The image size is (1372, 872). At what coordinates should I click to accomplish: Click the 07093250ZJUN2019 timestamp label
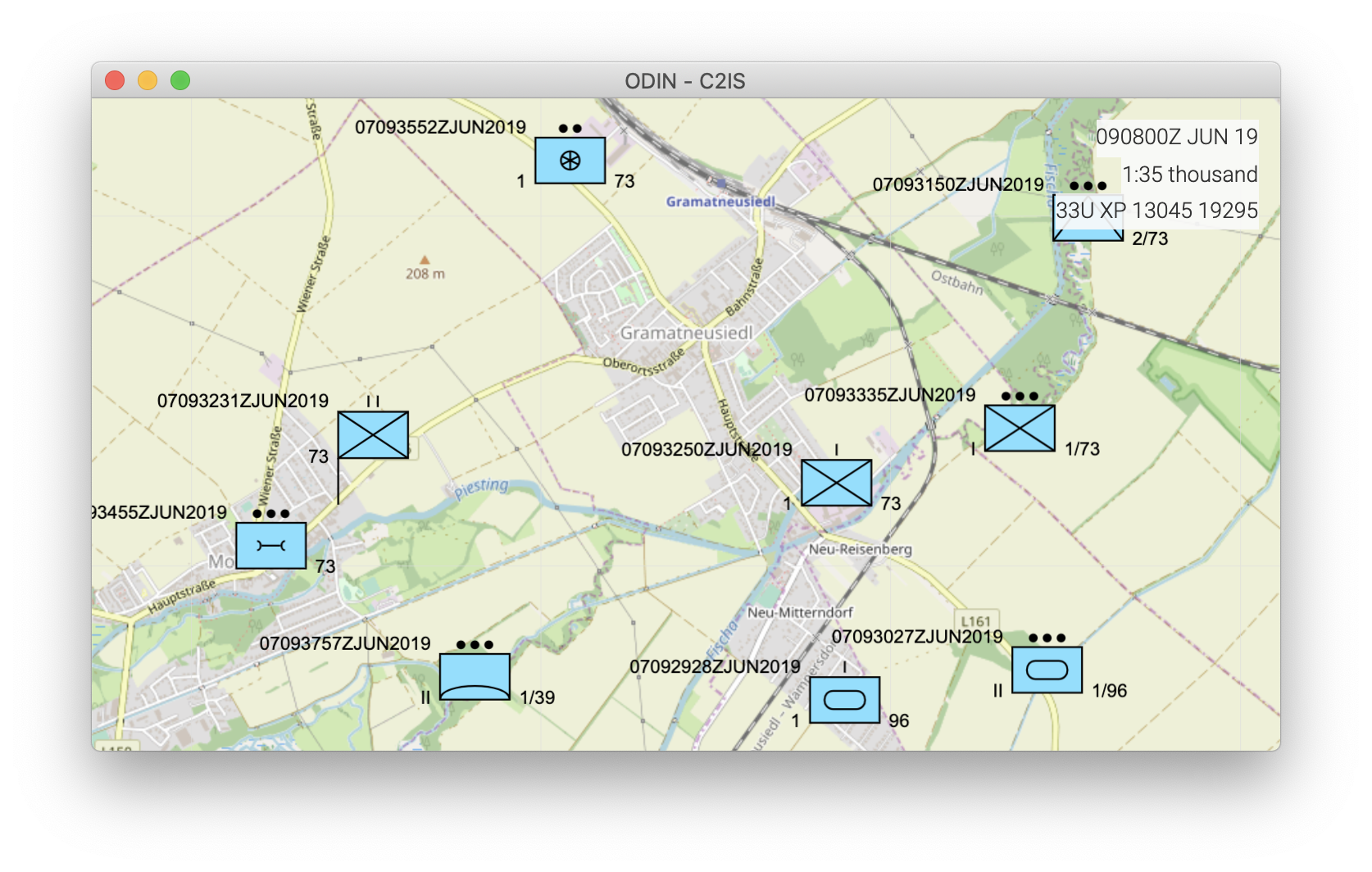pyautogui.click(x=706, y=450)
